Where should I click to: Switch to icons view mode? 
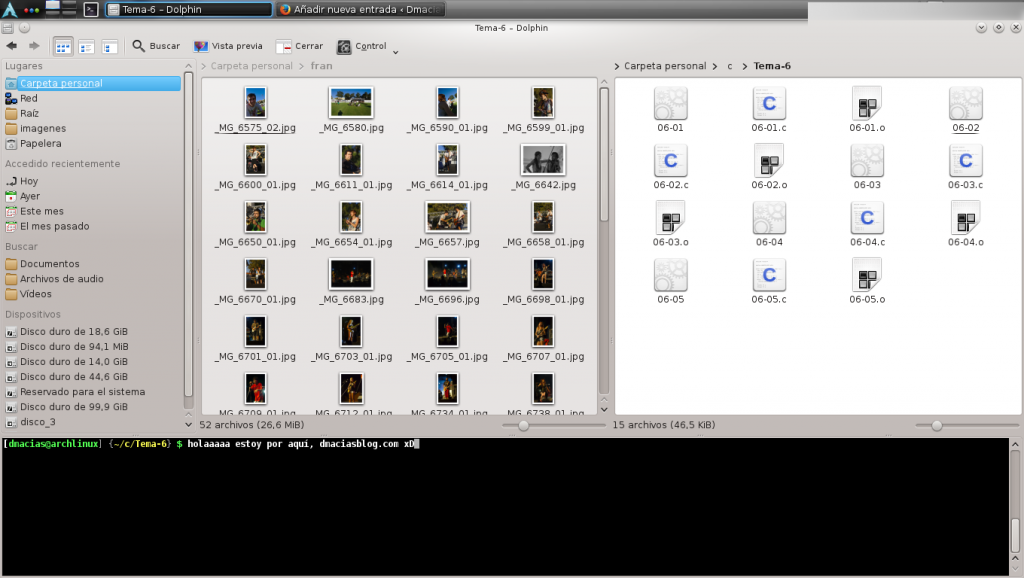pyautogui.click(x=63, y=46)
